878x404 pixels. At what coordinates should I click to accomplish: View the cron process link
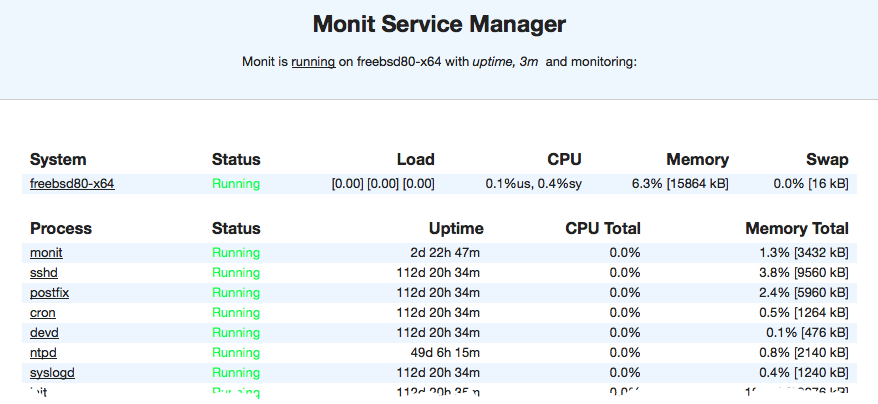click(43, 313)
